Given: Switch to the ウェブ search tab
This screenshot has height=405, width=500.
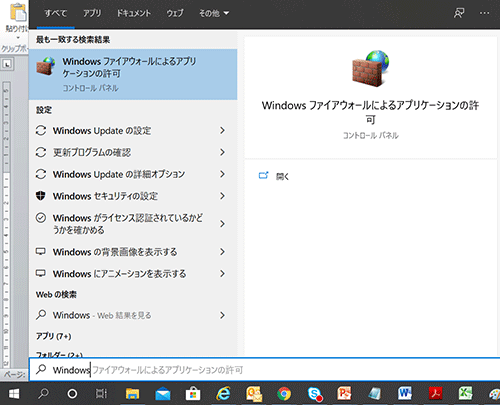Looking at the screenshot, I should click(175, 13).
